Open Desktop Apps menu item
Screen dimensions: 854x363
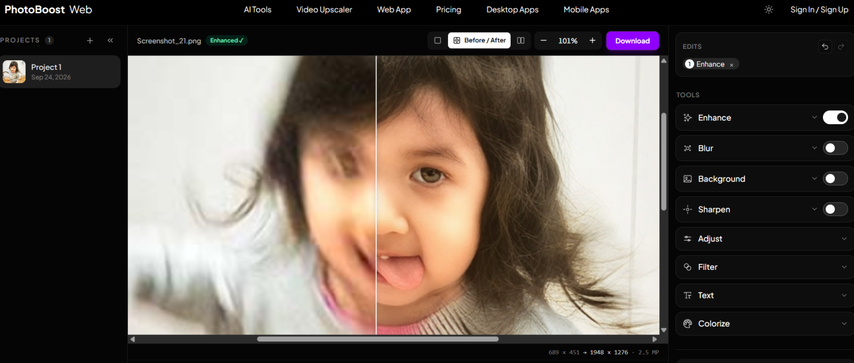click(x=513, y=10)
